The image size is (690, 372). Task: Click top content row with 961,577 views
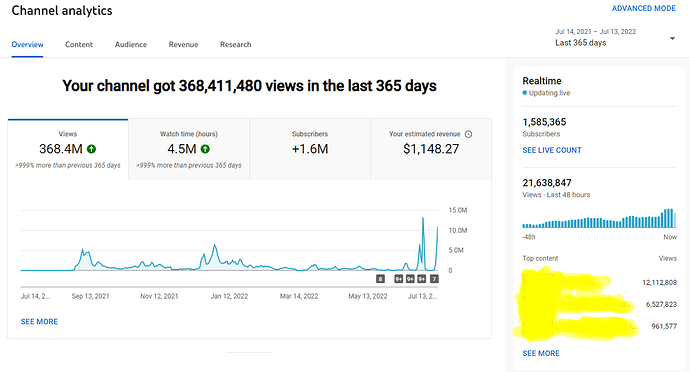pyautogui.click(x=599, y=327)
